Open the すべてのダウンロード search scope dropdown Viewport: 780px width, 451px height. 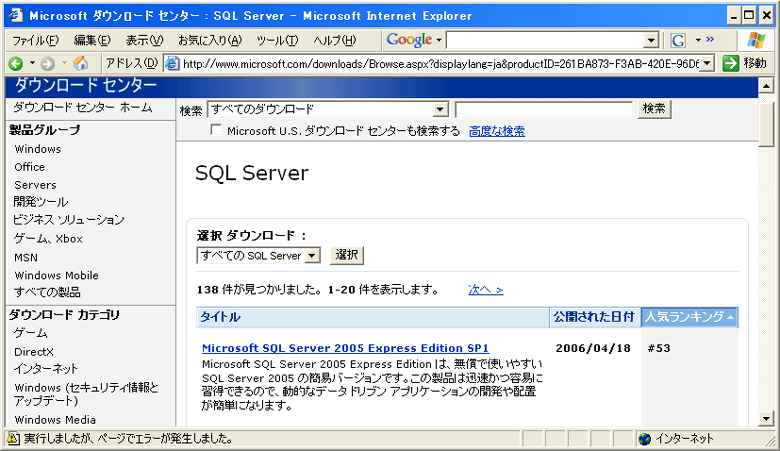point(440,109)
